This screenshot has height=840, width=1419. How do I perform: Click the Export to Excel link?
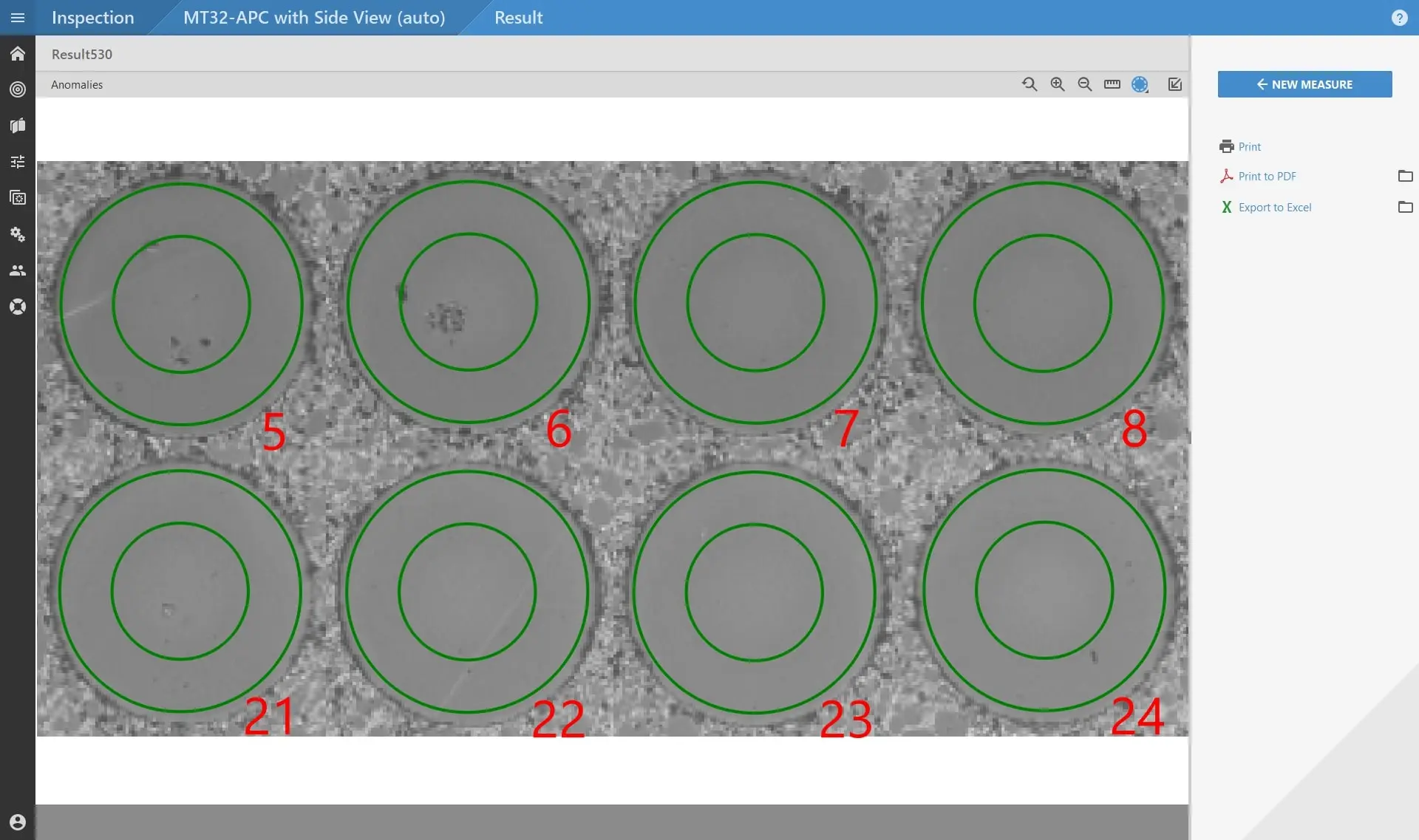tap(1274, 208)
